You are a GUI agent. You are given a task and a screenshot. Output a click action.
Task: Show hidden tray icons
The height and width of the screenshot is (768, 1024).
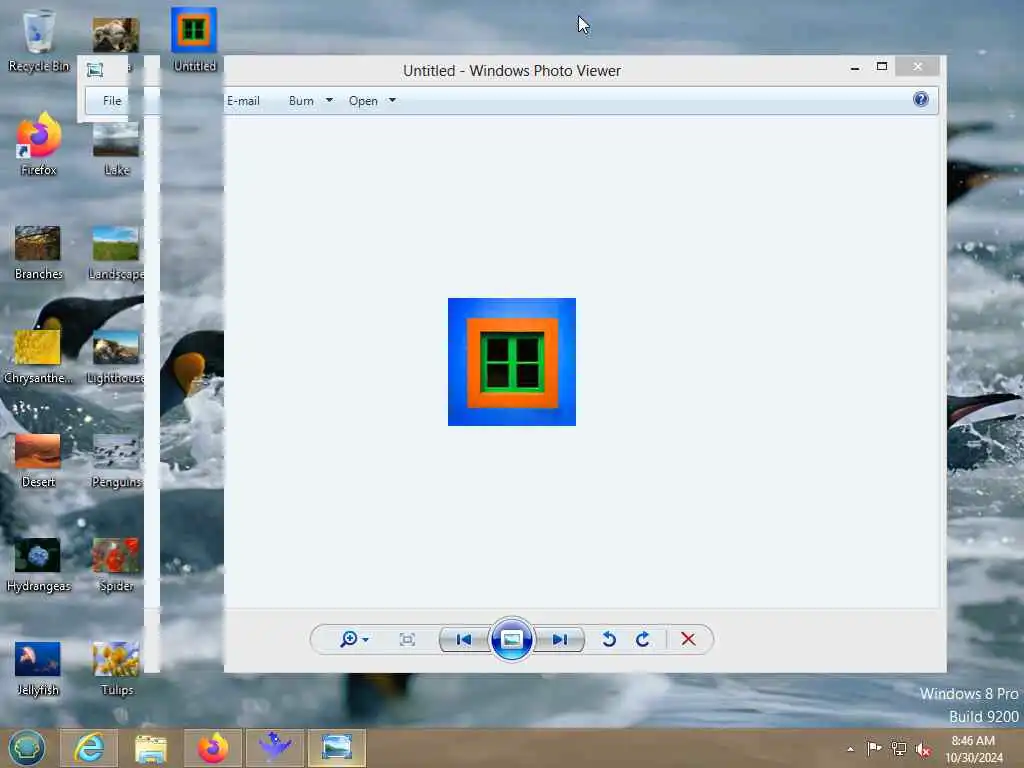coord(850,749)
